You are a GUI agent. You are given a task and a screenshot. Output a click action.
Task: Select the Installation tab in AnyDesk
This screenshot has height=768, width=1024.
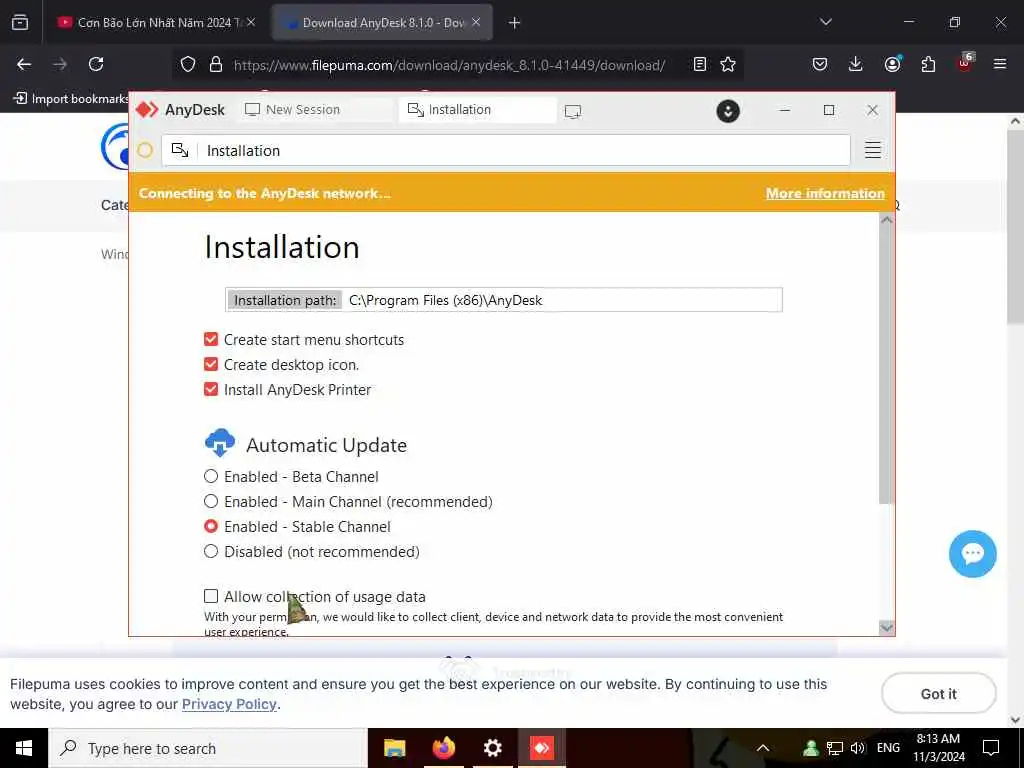477,110
